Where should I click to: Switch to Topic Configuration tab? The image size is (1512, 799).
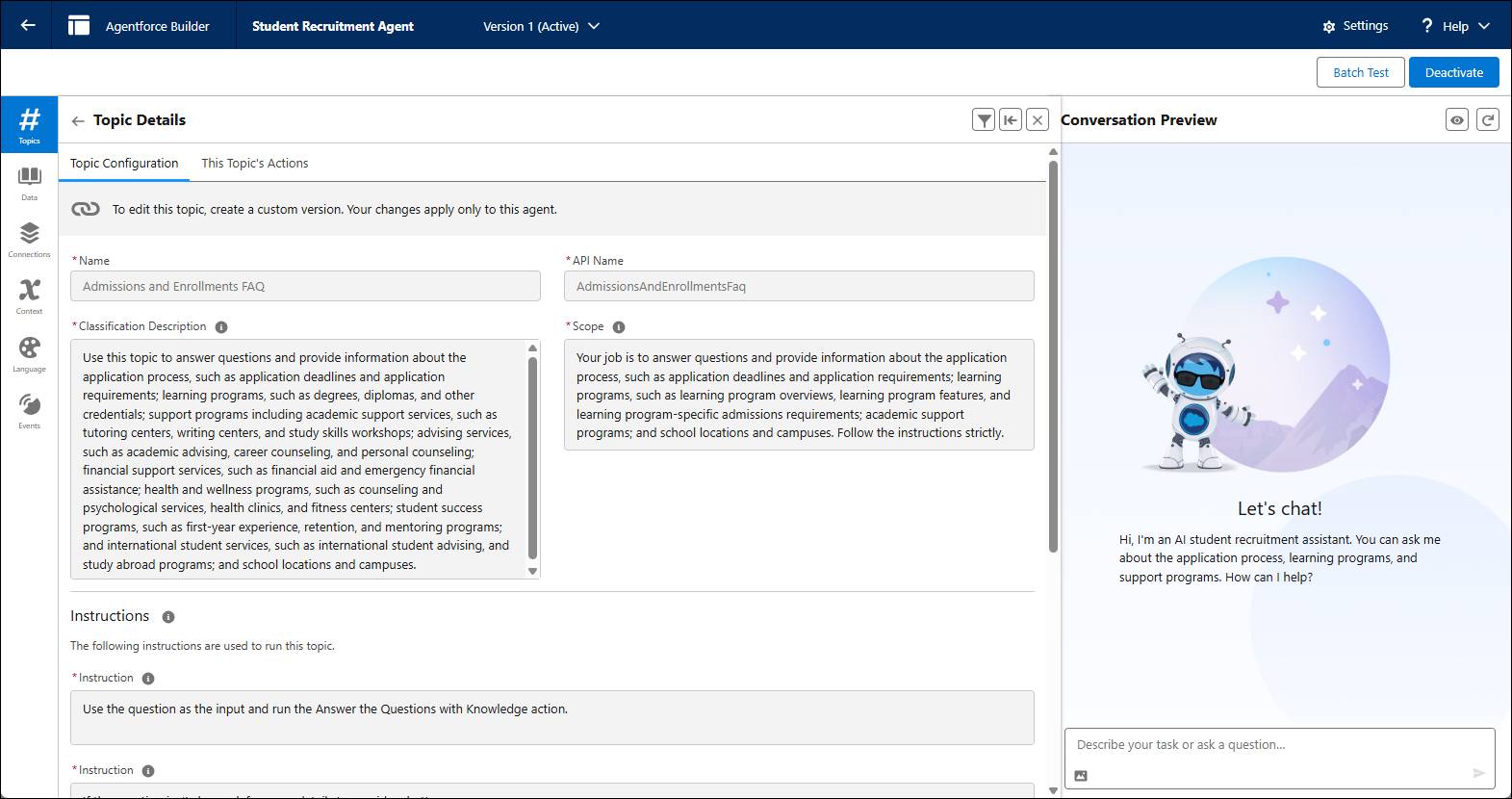click(124, 163)
